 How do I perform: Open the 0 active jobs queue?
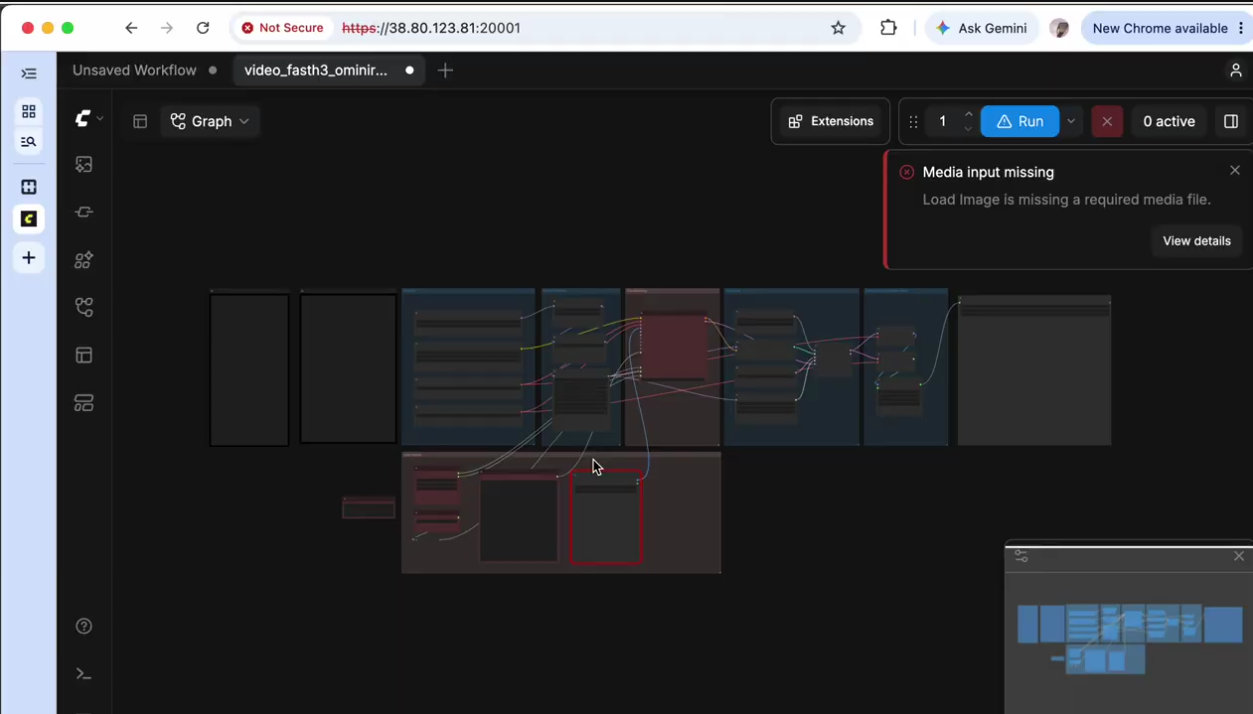(x=1169, y=121)
